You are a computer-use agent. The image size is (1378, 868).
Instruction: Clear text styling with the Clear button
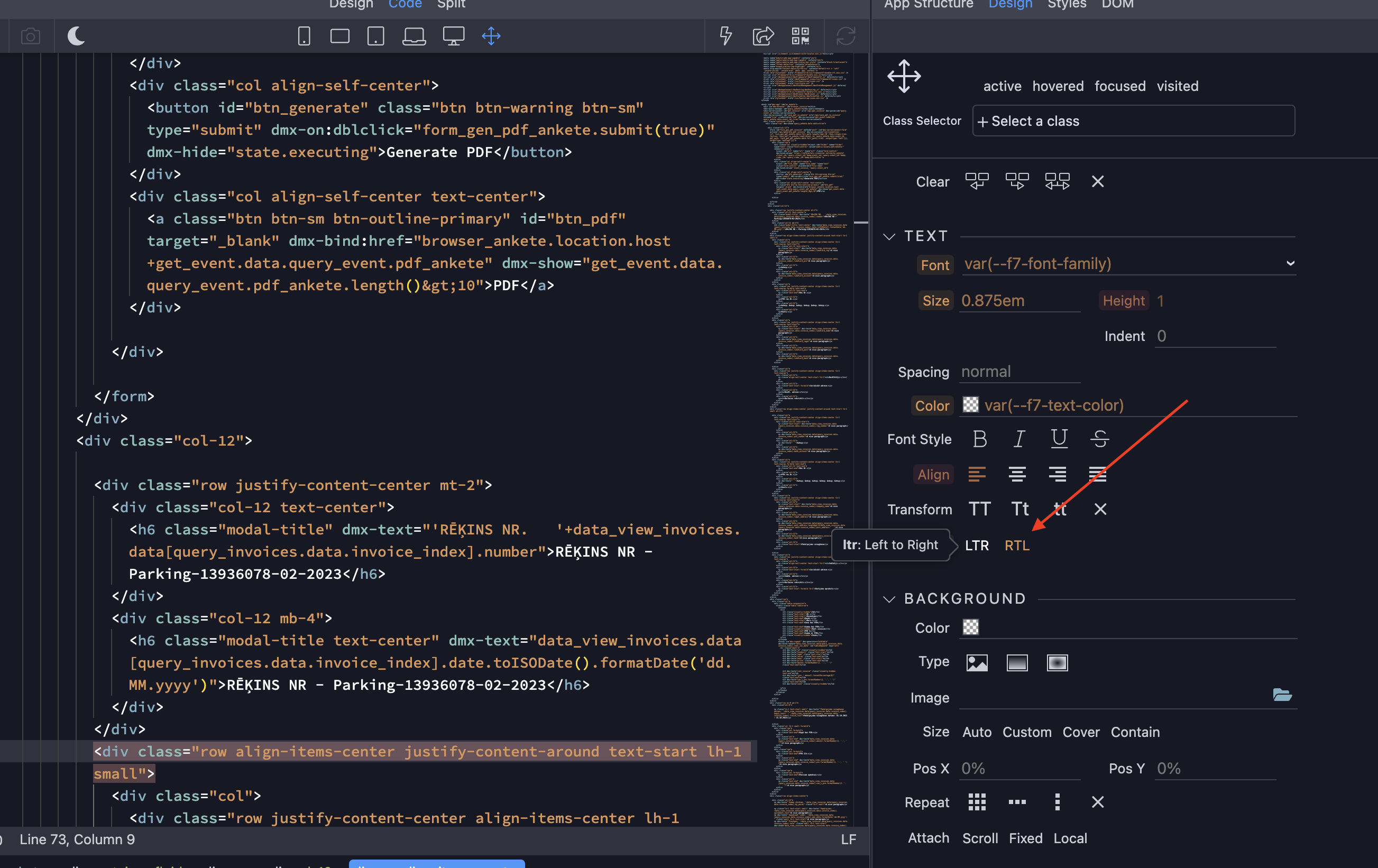tap(932, 181)
